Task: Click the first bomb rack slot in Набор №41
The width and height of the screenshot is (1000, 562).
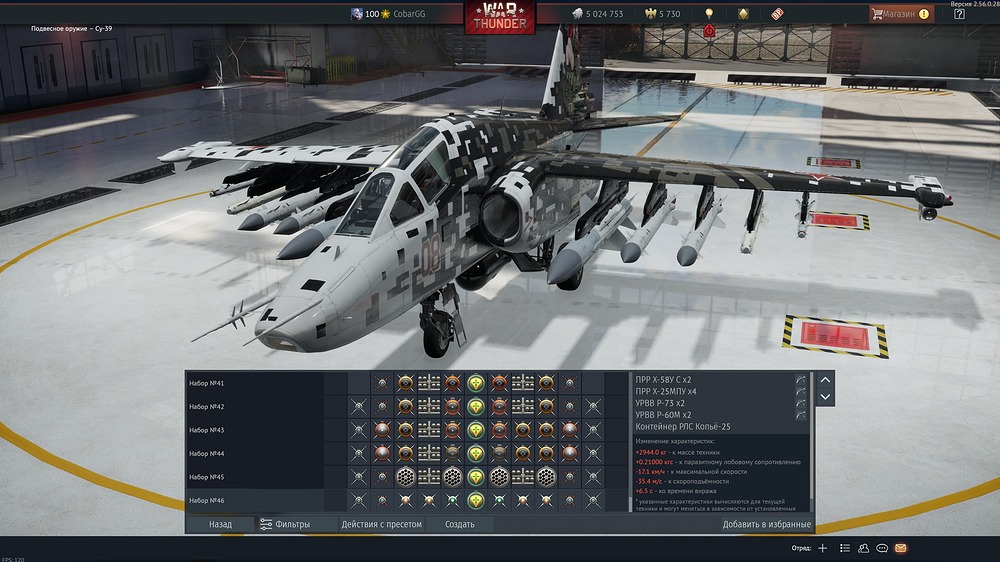Action: 429,383
